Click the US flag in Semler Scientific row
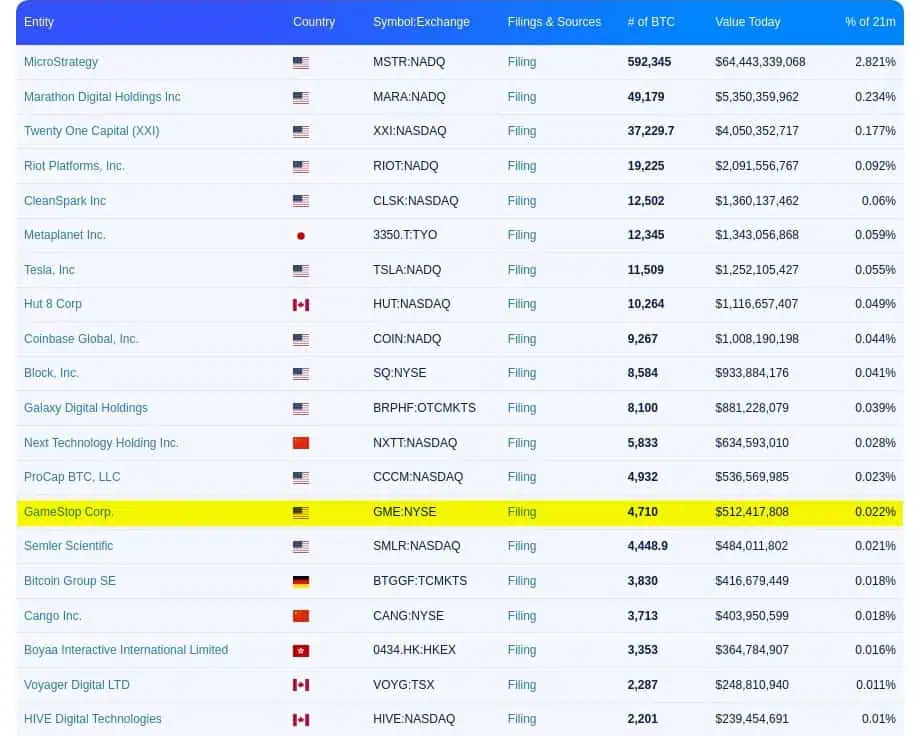The height and width of the screenshot is (736, 918). coord(301,547)
